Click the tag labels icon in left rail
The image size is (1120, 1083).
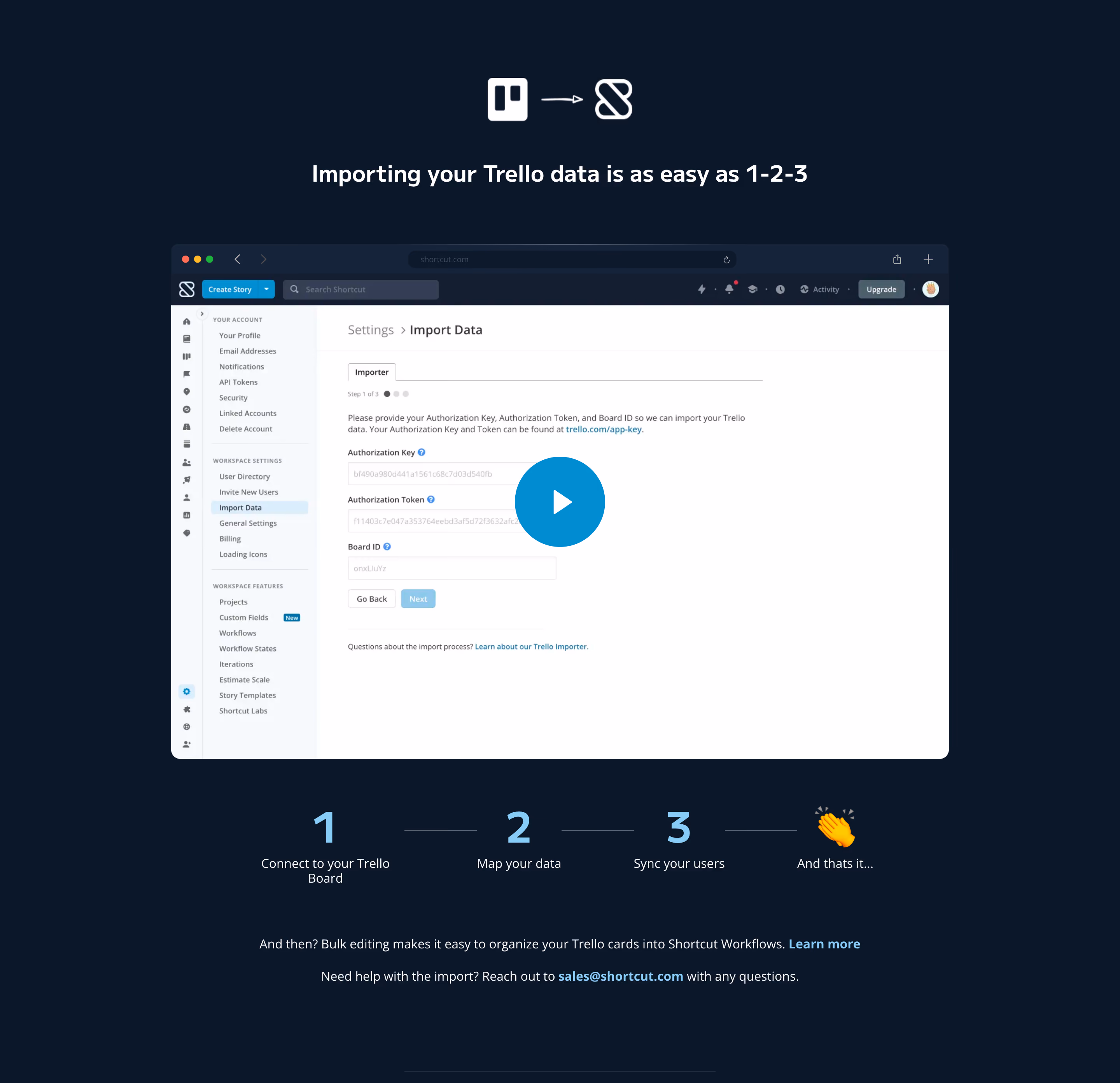(x=186, y=533)
